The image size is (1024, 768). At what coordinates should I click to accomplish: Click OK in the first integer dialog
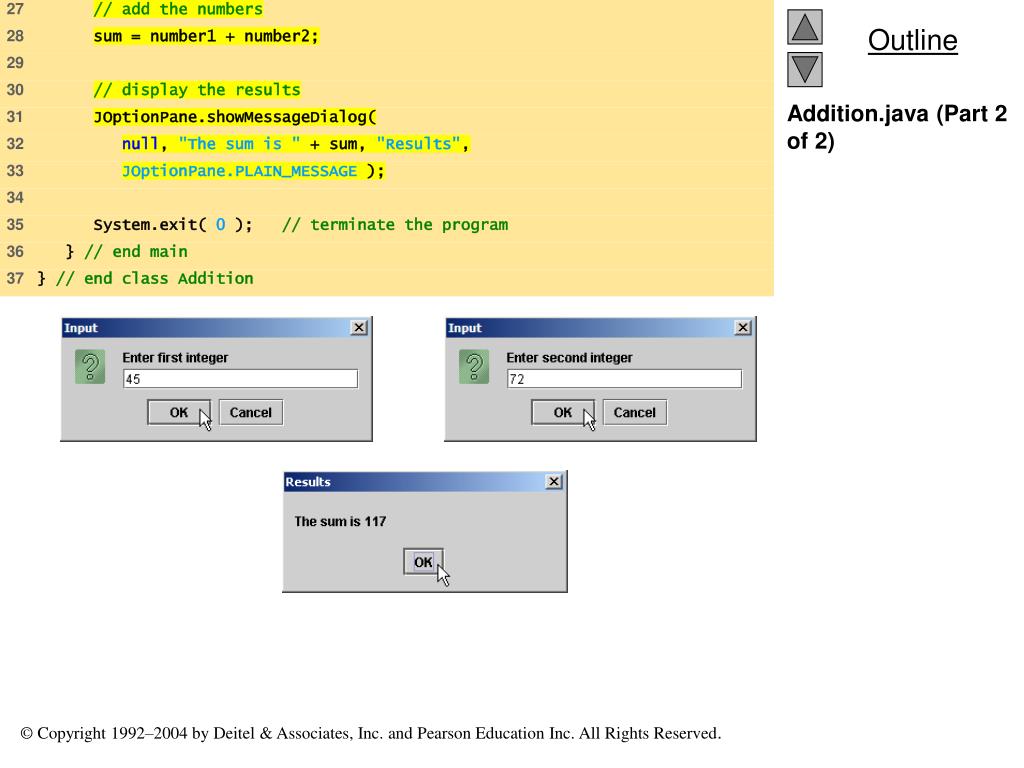coord(179,413)
